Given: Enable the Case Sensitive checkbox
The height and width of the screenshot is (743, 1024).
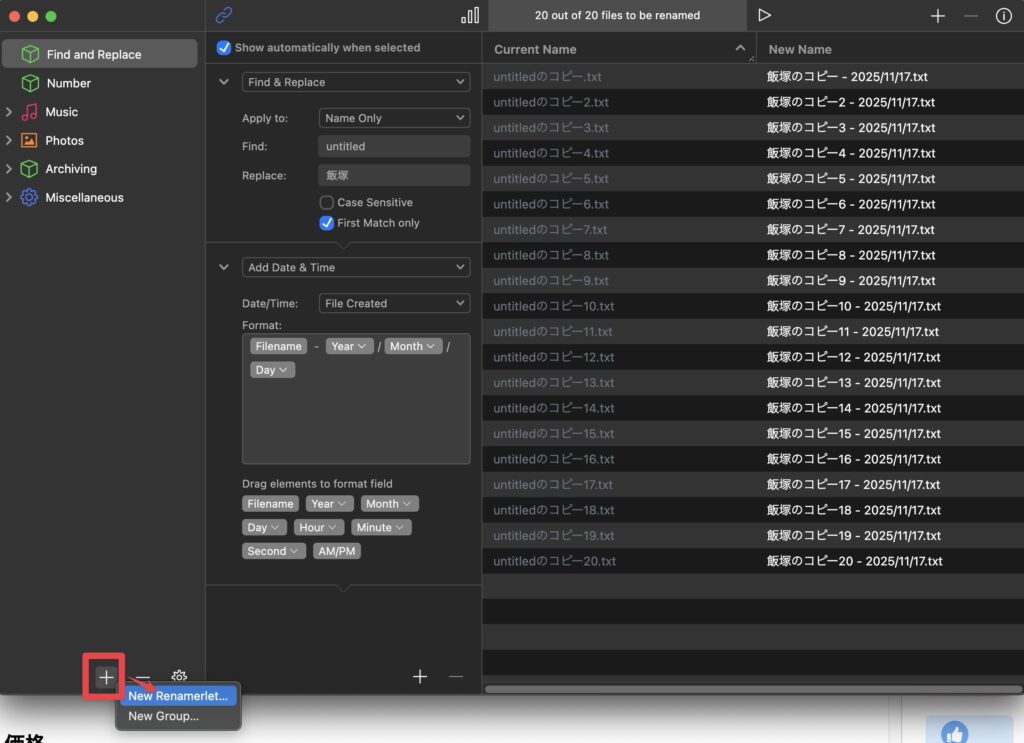Looking at the screenshot, I should click(x=326, y=202).
